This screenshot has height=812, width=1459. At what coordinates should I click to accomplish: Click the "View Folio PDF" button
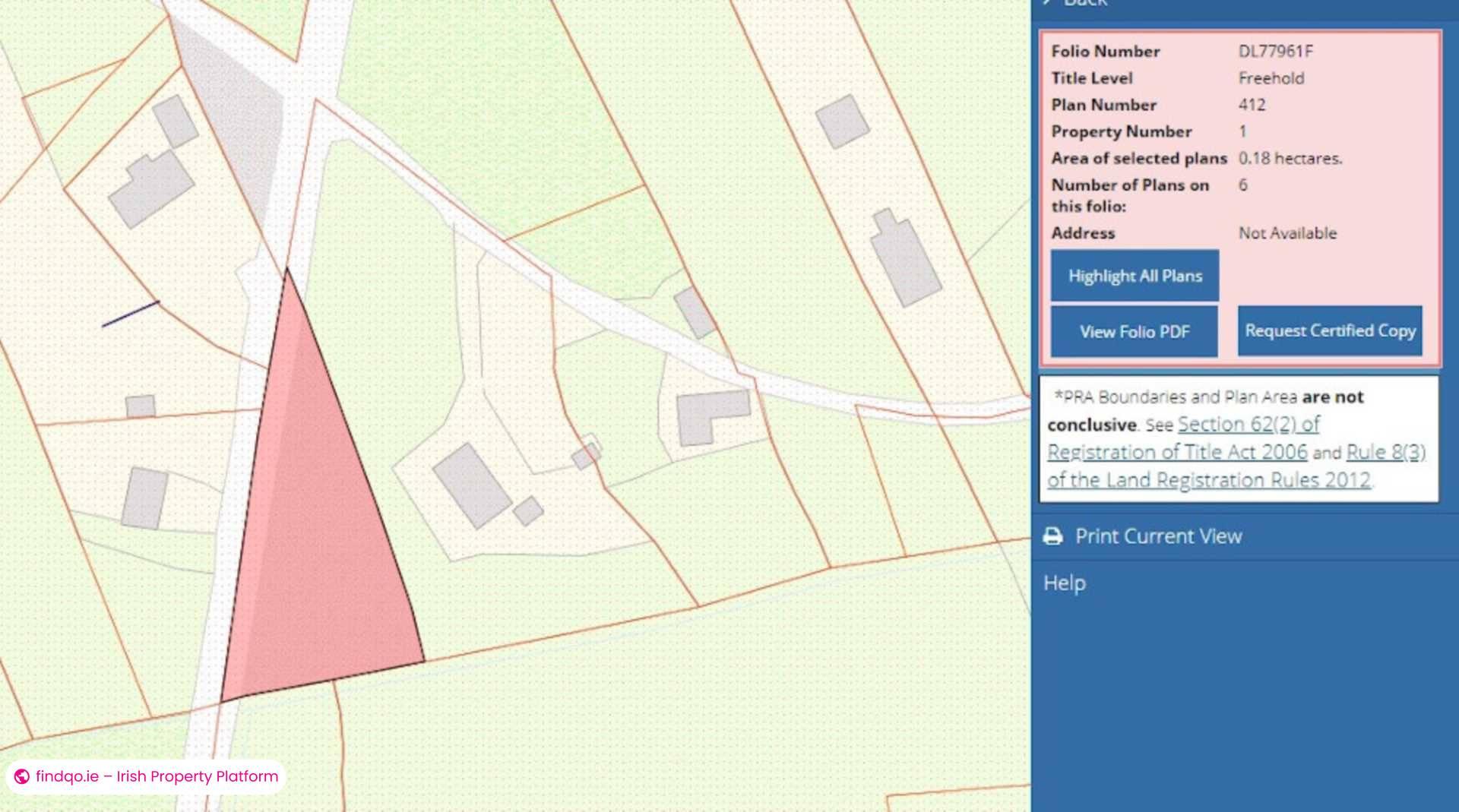1134,331
